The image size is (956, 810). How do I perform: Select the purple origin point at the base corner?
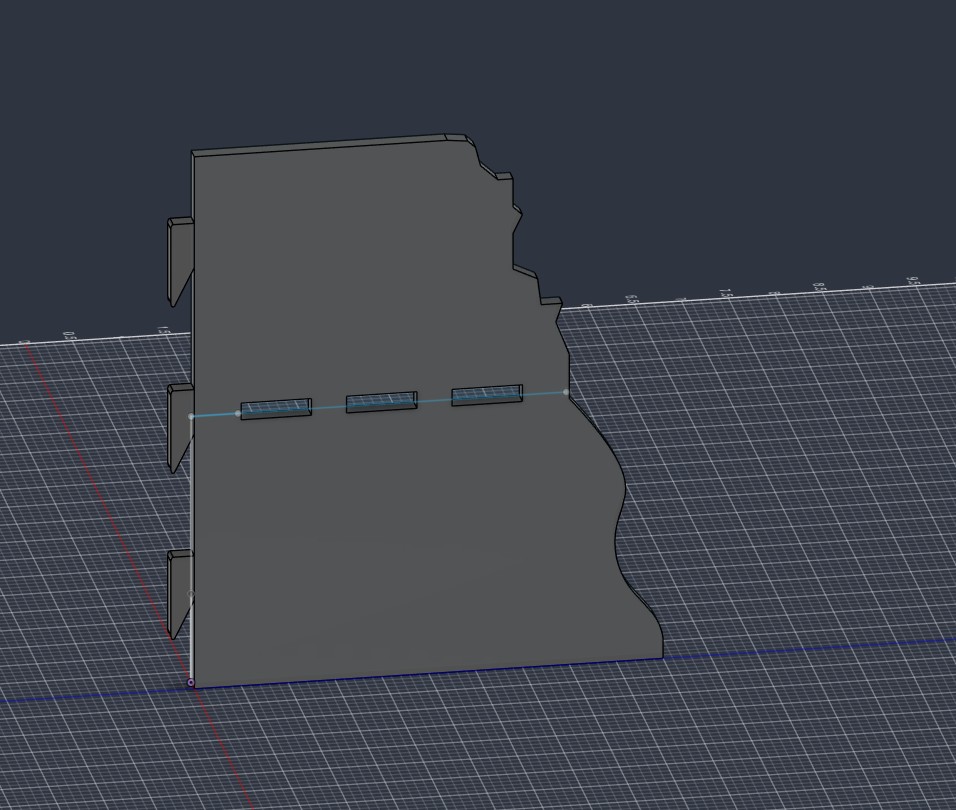click(191, 683)
